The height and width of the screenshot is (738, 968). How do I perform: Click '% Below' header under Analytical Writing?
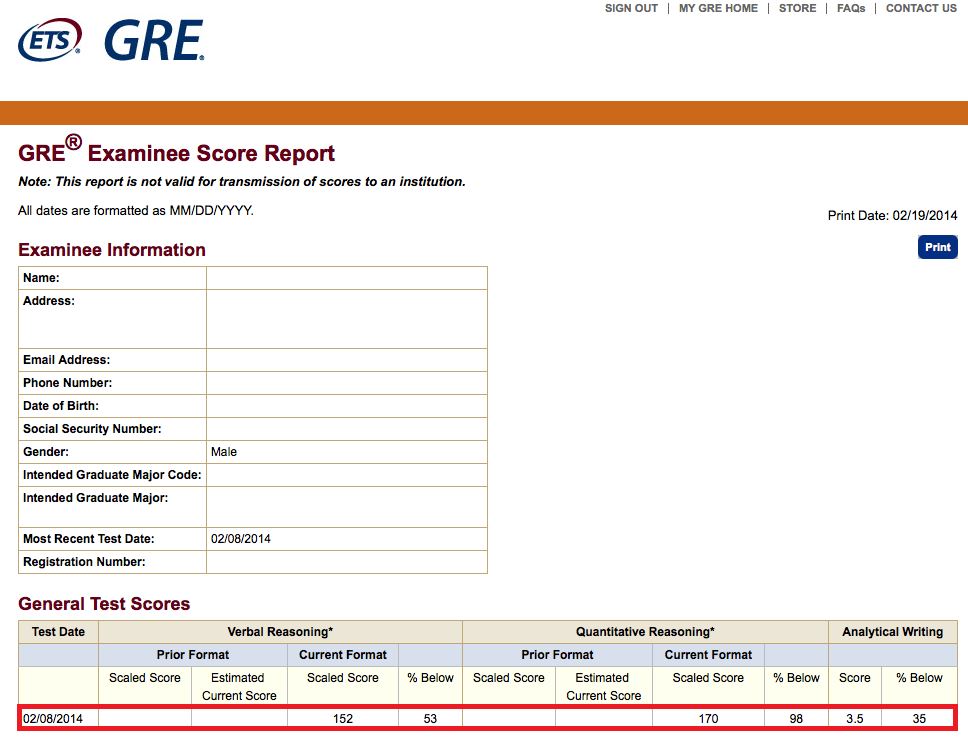919,677
